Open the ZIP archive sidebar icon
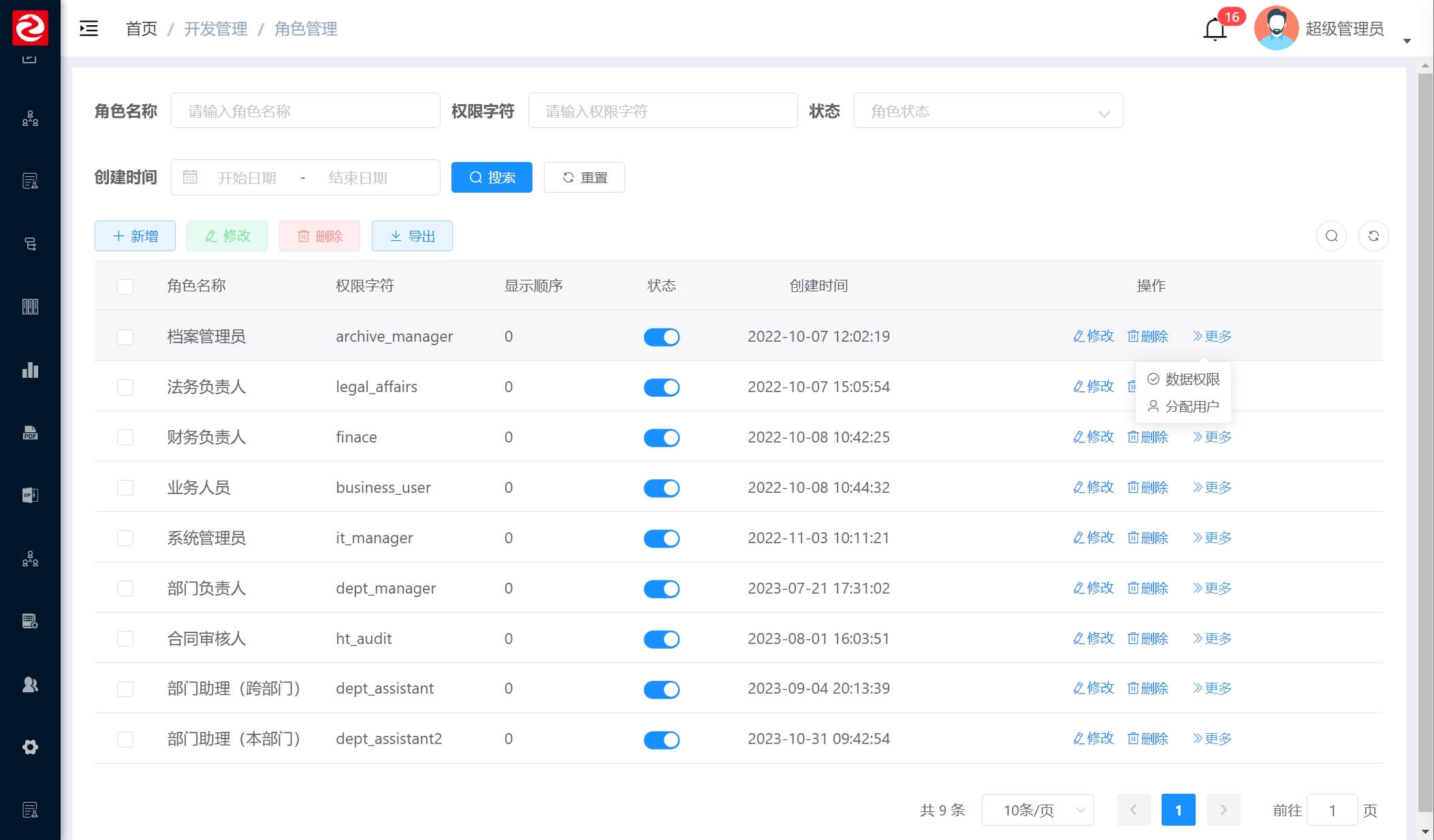Screen dimensions: 1434x840 pyautogui.click(x=30, y=495)
